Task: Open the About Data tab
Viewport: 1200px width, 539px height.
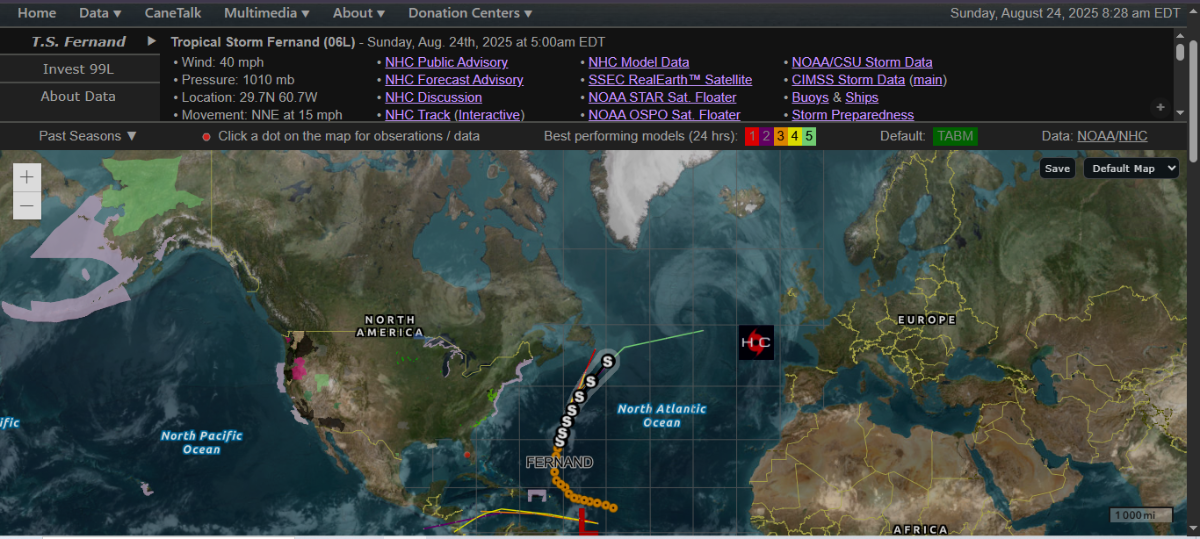Action: [x=78, y=96]
